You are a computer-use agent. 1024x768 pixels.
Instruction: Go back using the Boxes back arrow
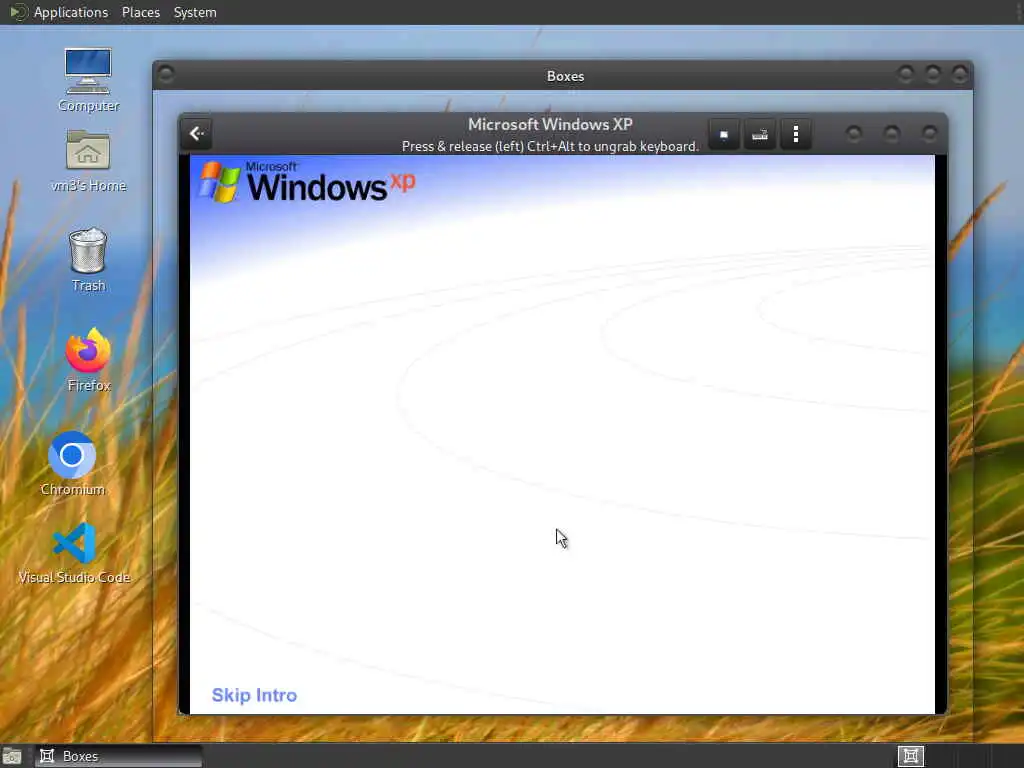click(197, 134)
